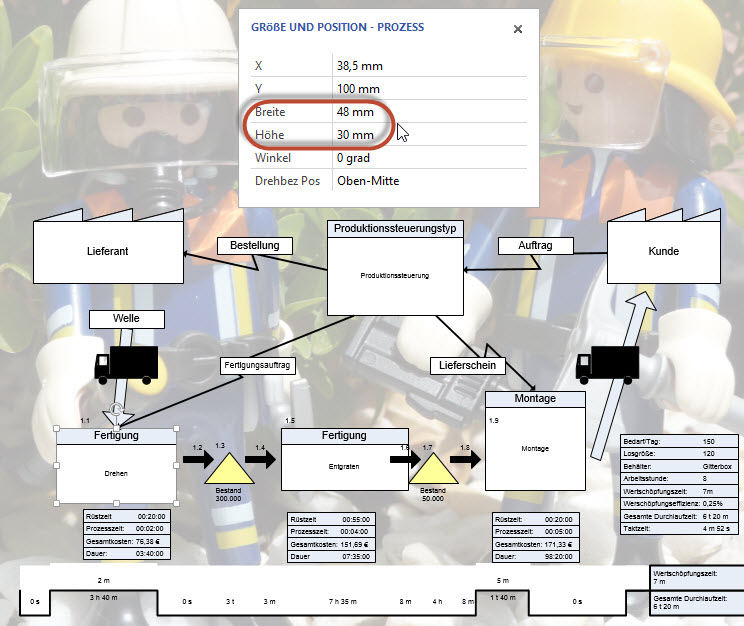Click timeline segment 7 h 35 m
The height and width of the screenshot is (626, 744).
coord(343,602)
